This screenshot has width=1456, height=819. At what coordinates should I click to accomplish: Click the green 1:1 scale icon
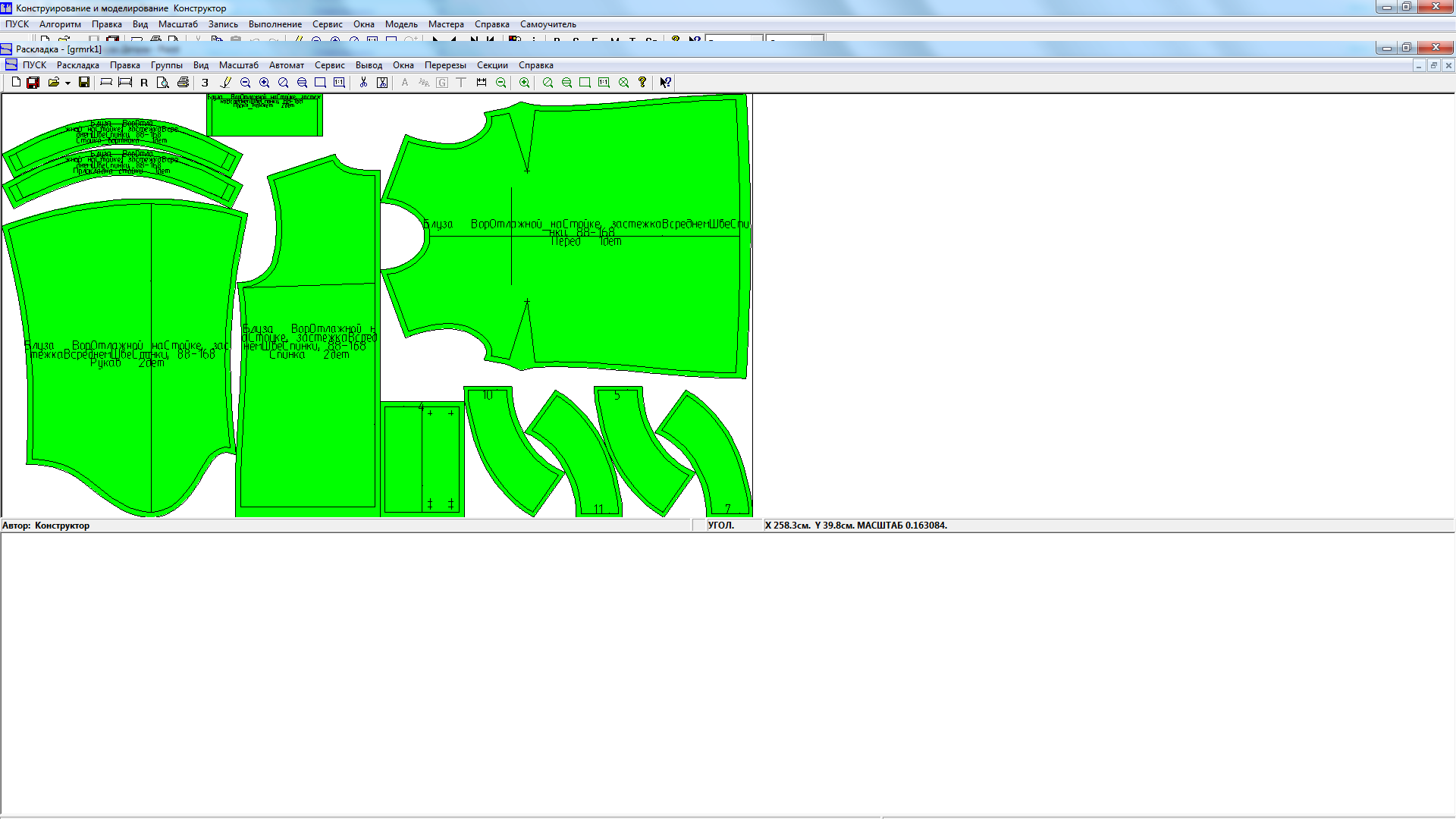click(x=604, y=83)
